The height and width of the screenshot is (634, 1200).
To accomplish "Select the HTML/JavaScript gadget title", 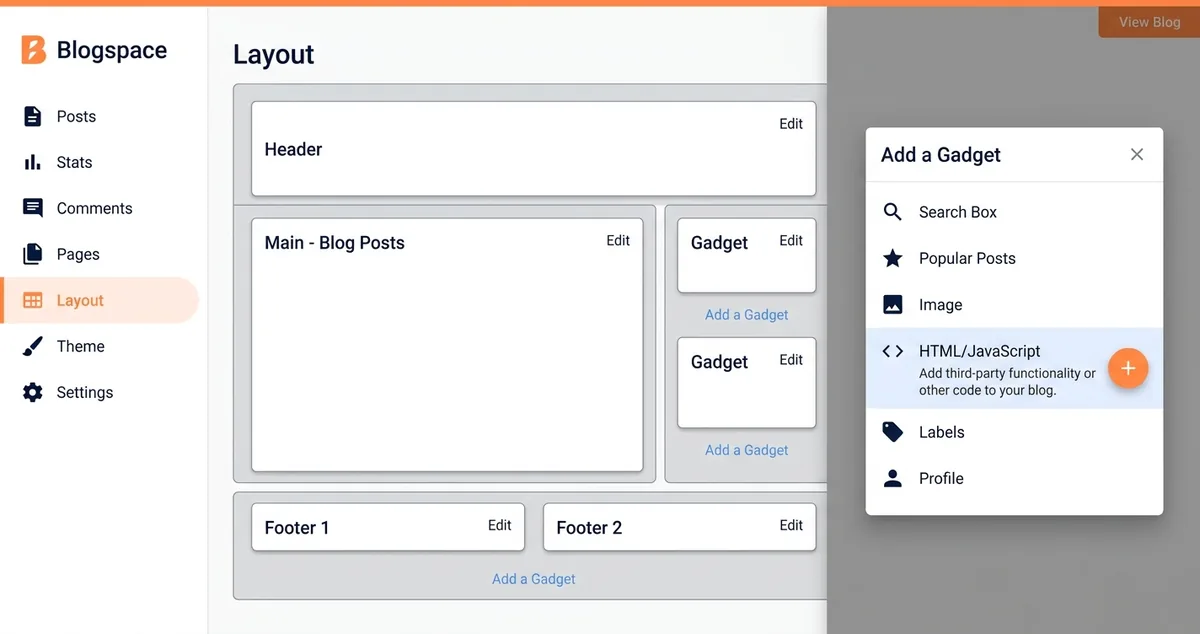I will [979, 351].
